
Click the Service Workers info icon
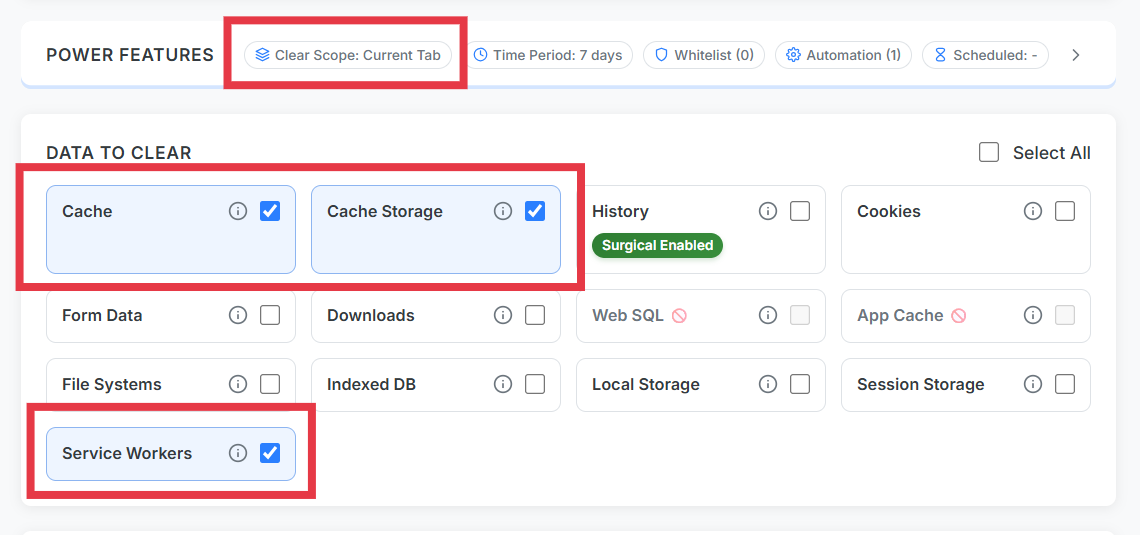[238, 454]
